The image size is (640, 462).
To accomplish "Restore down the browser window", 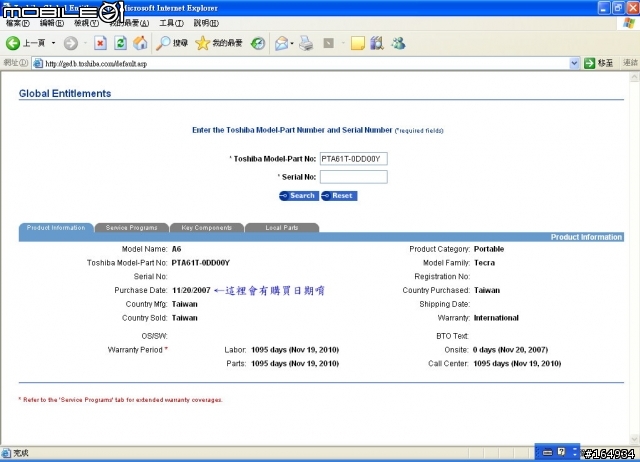I will click(618, 8).
